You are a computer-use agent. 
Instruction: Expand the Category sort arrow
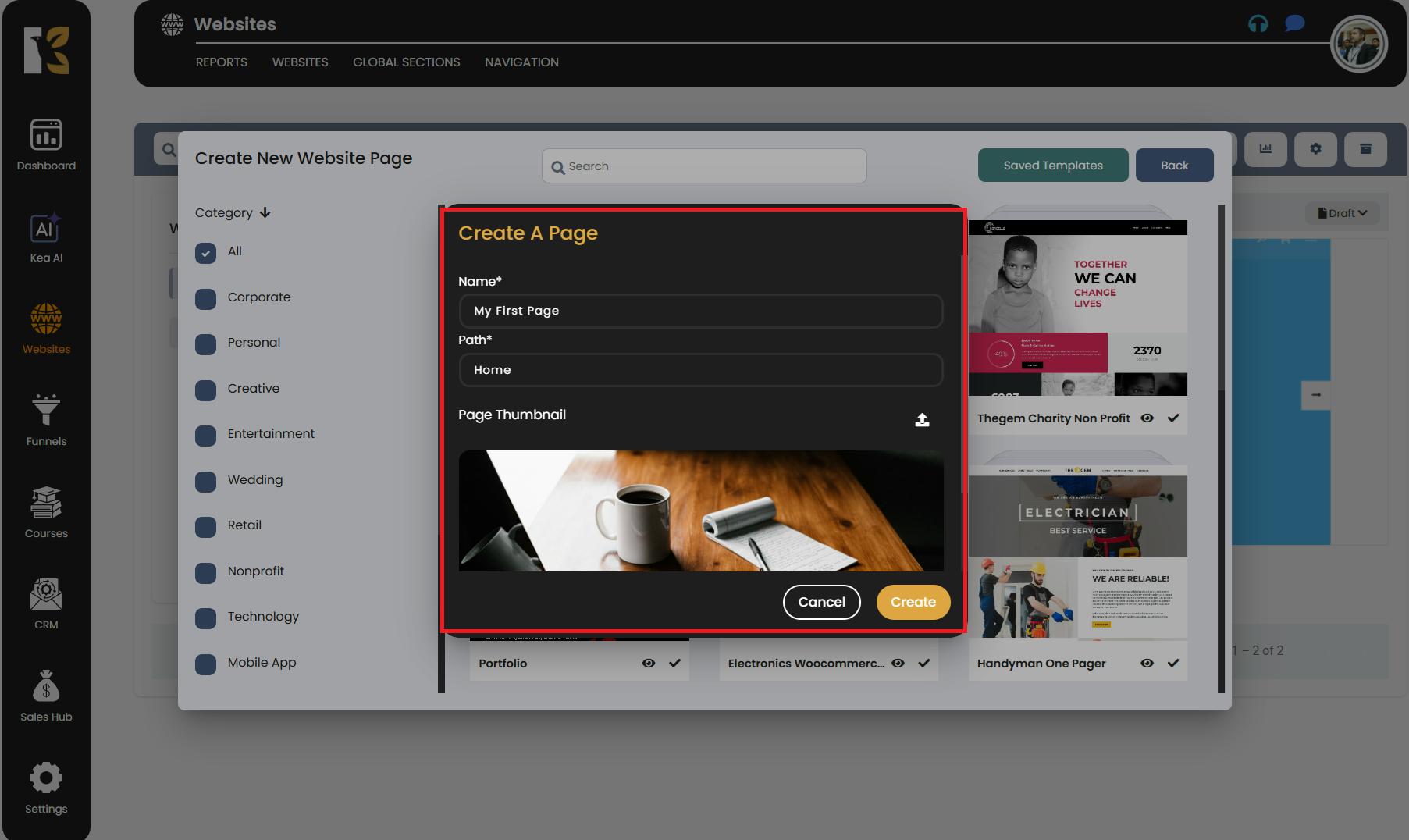tap(265, 212)
